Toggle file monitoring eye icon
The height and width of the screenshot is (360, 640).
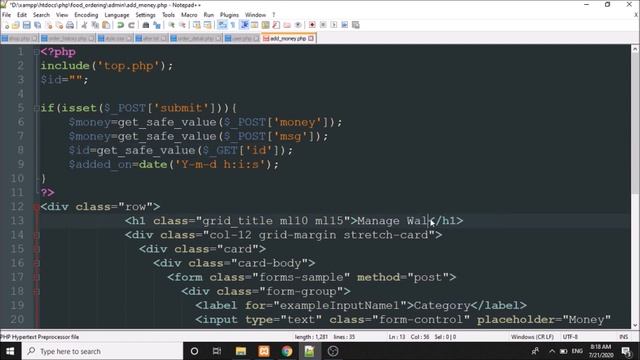tap(298, 25)
